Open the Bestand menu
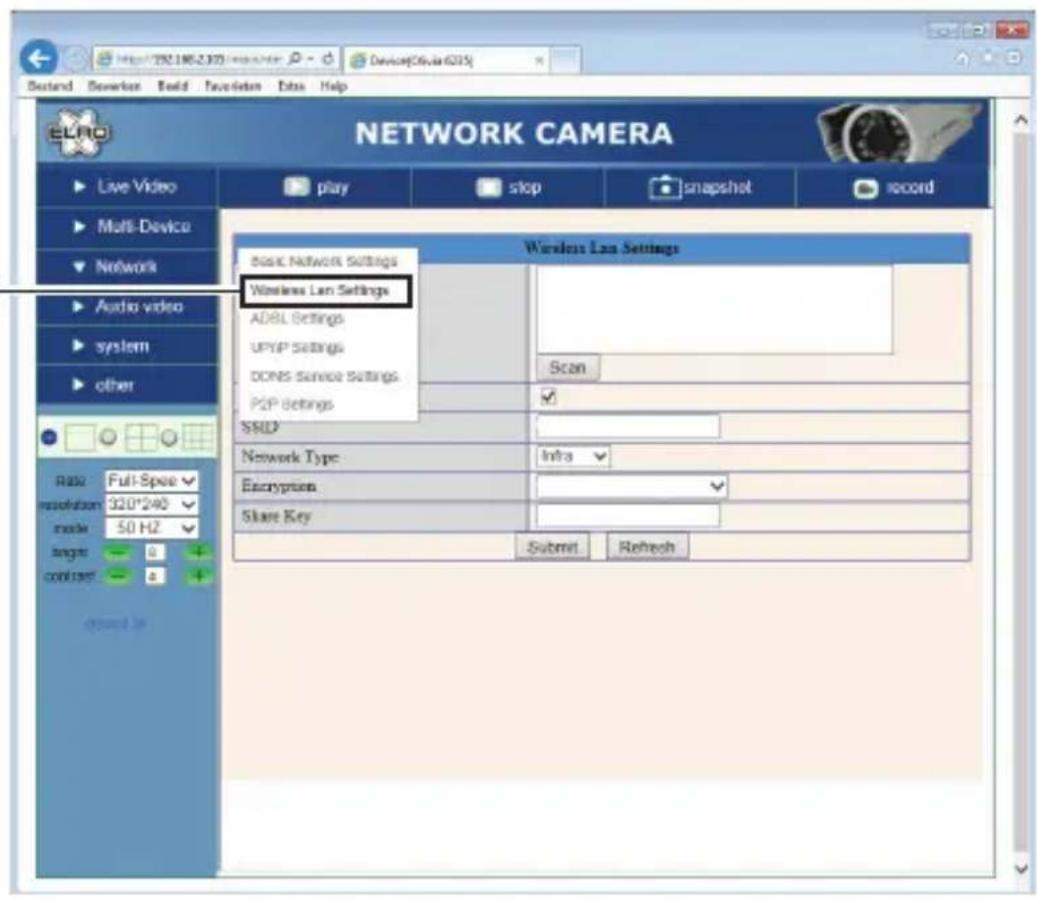Image resolution: width=1037 pixels, height=899 pixels. tap(50, 86)
